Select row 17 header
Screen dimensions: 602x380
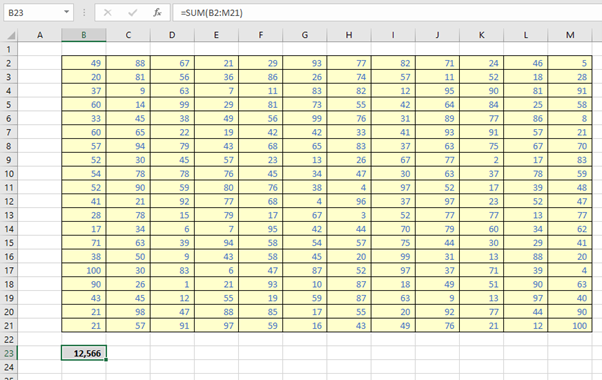[x=9, y=270]
